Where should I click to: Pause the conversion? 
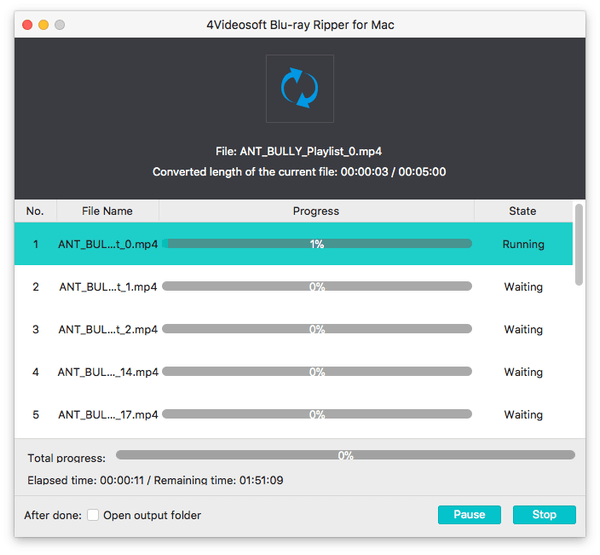469,514
